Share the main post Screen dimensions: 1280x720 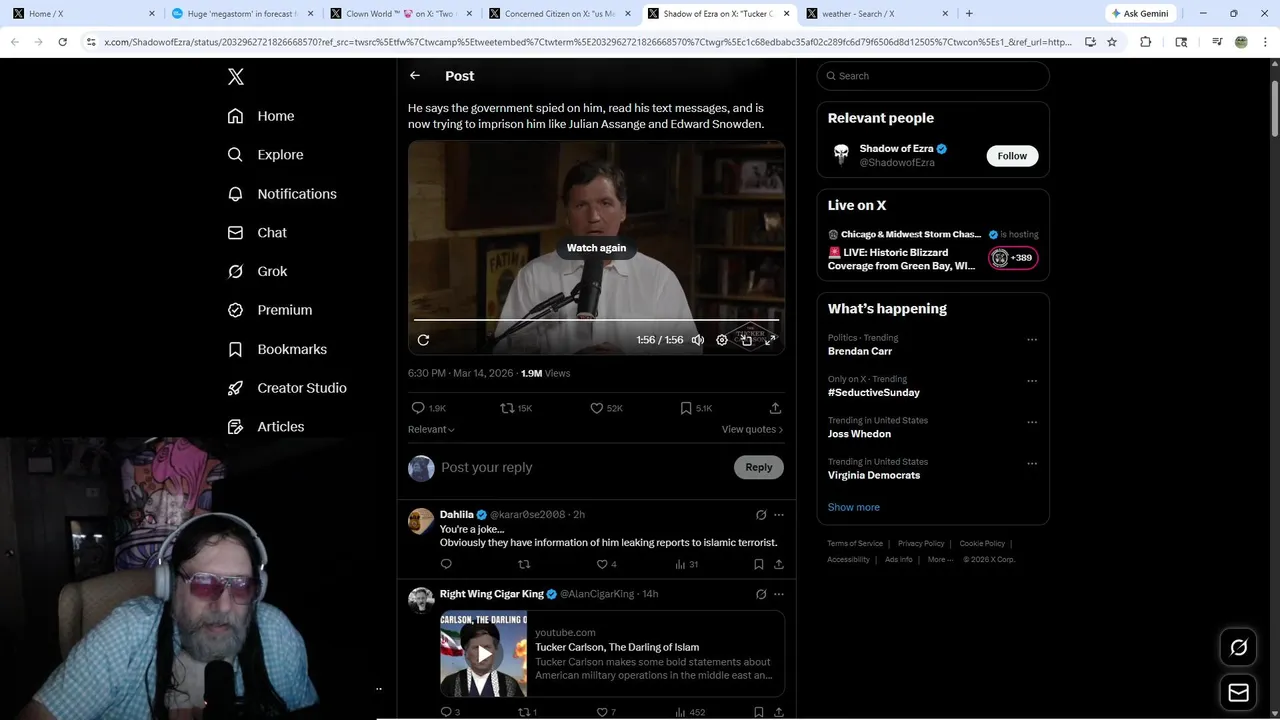pyautogui.click(x=775, y=408)
